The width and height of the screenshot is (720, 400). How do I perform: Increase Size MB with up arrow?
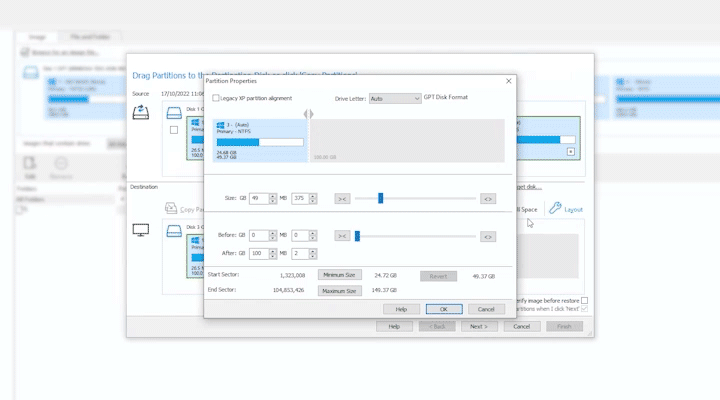tap(313, 196)
